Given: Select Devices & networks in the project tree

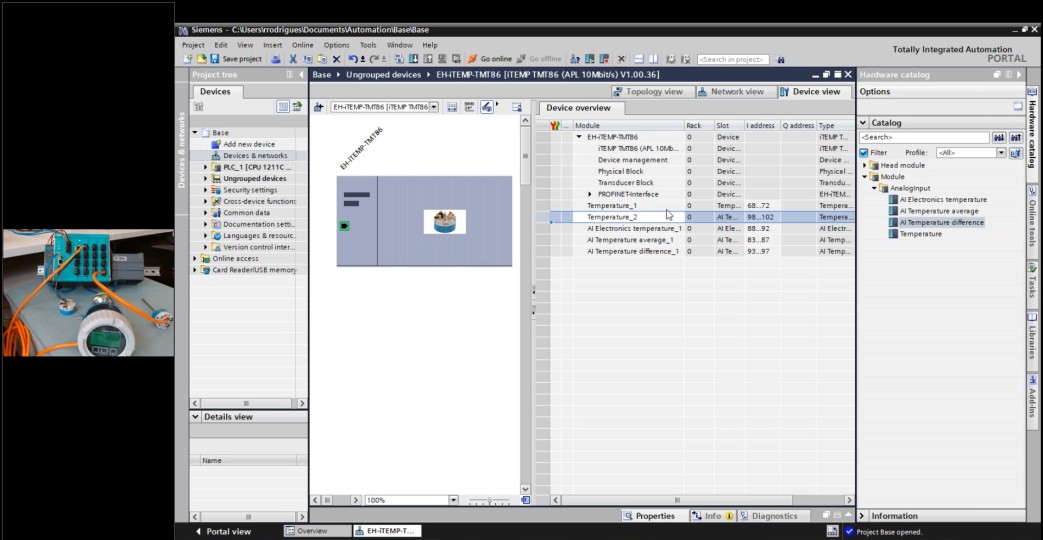Looking at the screenshot, I should pos(255,156).
